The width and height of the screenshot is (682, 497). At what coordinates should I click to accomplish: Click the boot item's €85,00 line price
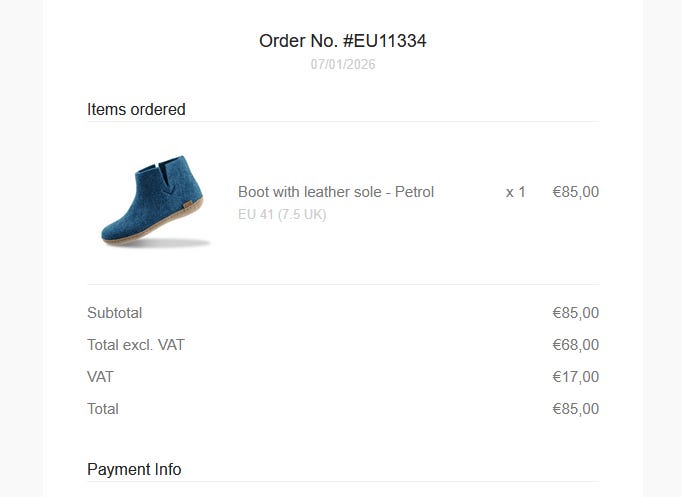(575, 192)
